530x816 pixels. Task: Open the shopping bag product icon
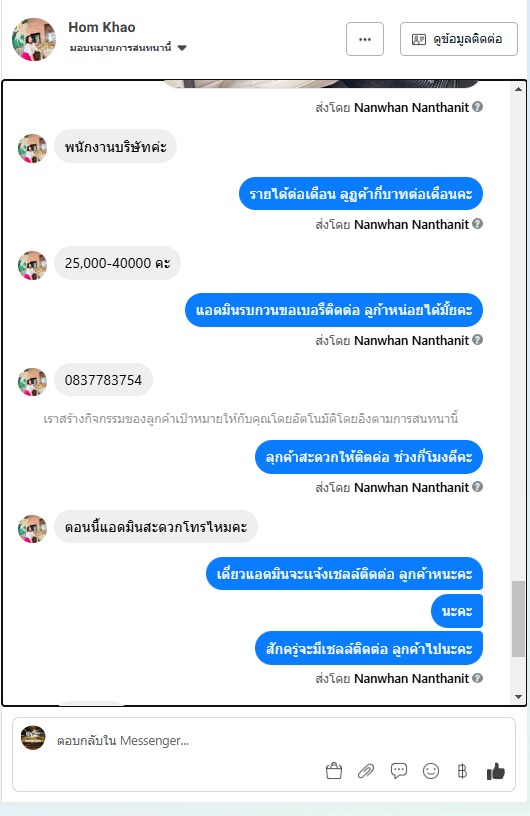(x=334, y=771)
